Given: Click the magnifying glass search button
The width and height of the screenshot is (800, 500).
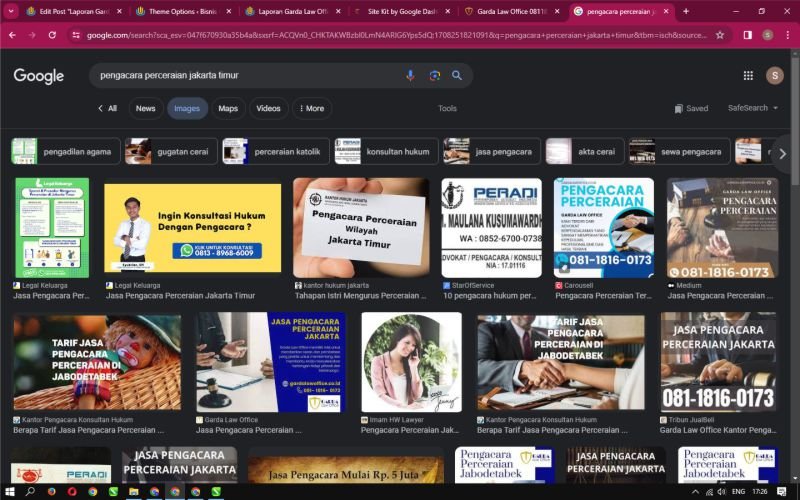Looking at the screenshot, I should pyautogui.click(x=457, y=75).
